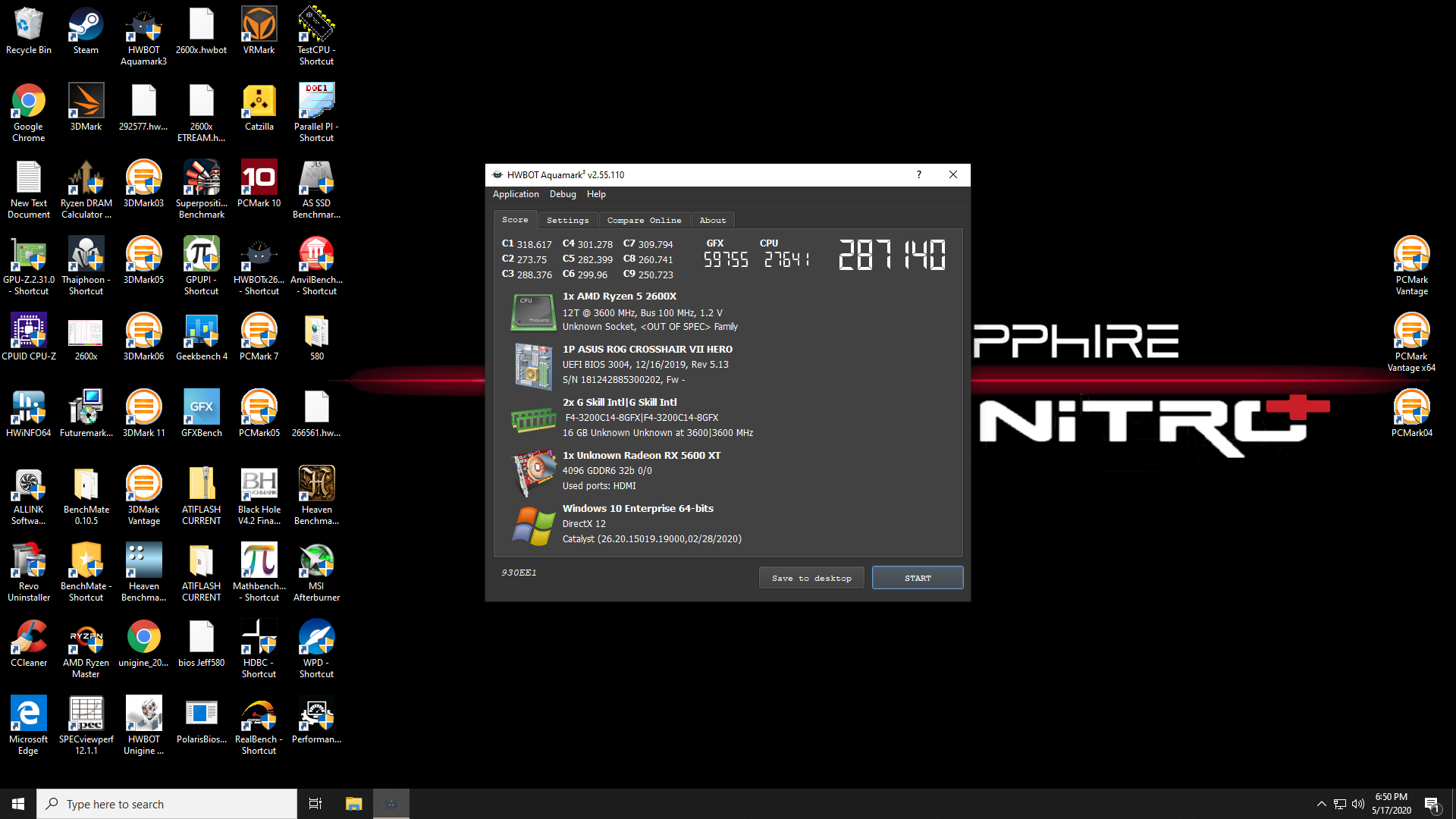This screenshot has width=1456, height=819.
Task: Select the Score tab
Action: click(515, 219)
